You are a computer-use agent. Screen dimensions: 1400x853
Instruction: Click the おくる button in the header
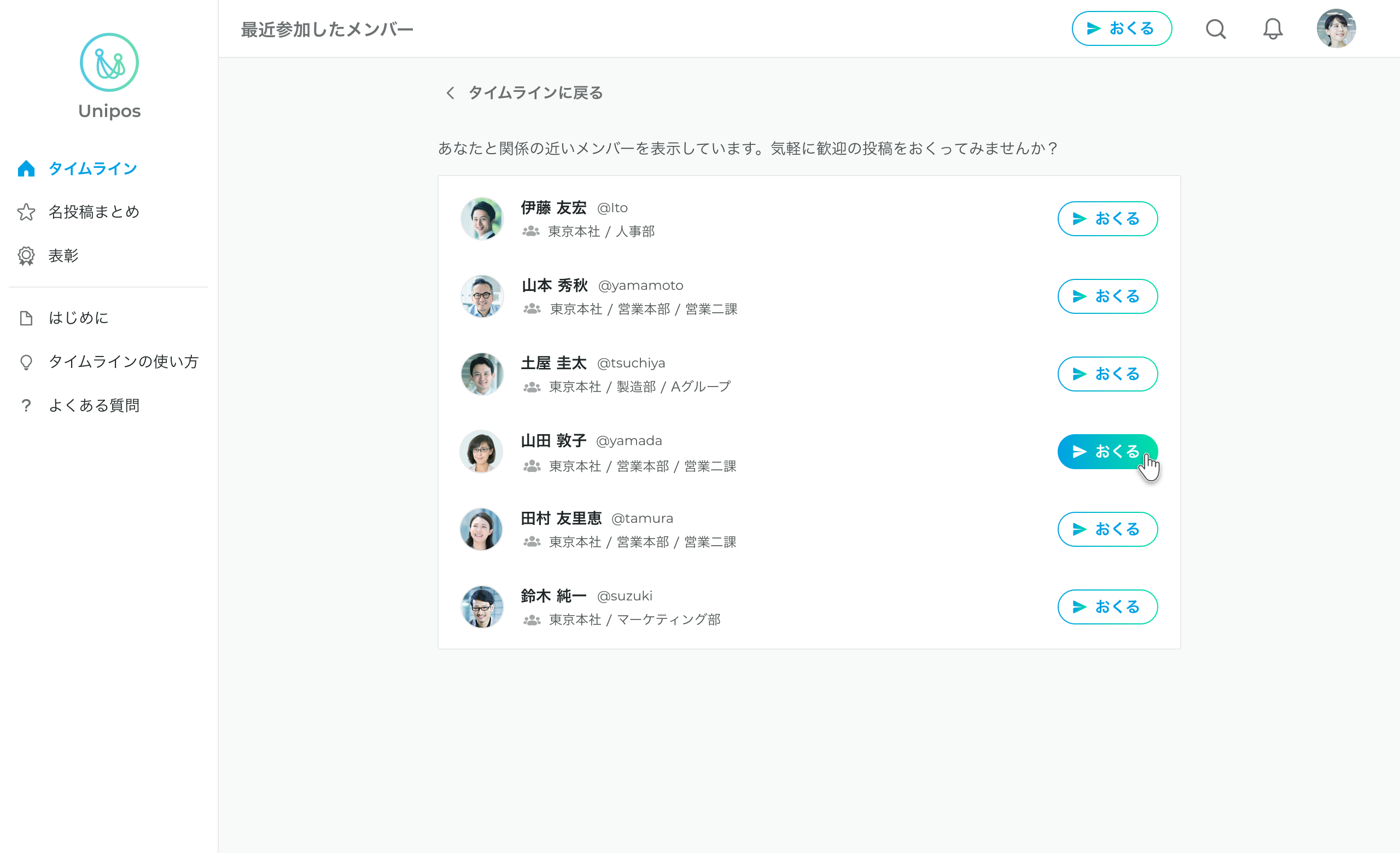pyautogui.click(x=1122, y=28)
